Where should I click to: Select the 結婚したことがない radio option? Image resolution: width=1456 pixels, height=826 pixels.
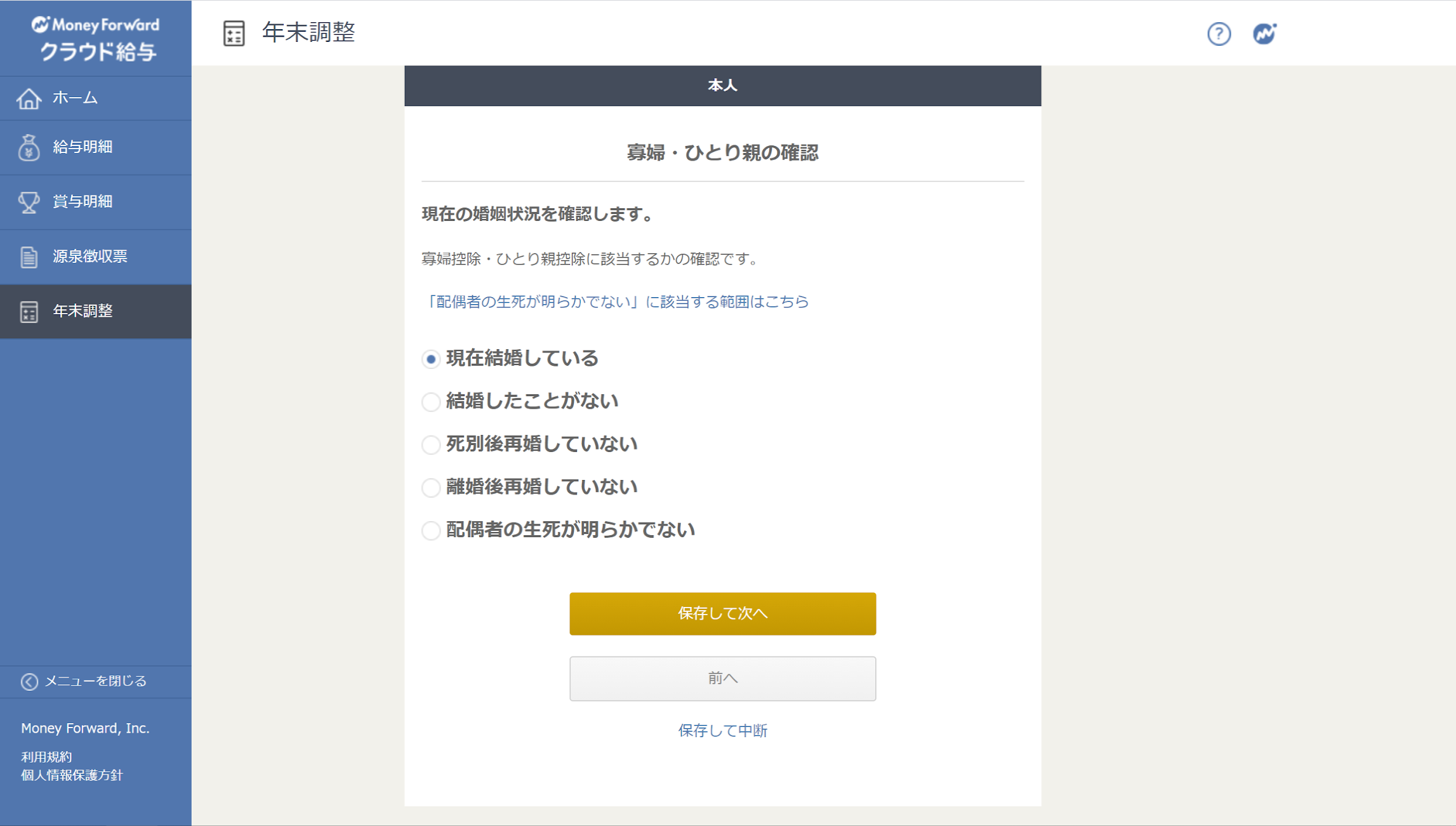pos(431,402)
